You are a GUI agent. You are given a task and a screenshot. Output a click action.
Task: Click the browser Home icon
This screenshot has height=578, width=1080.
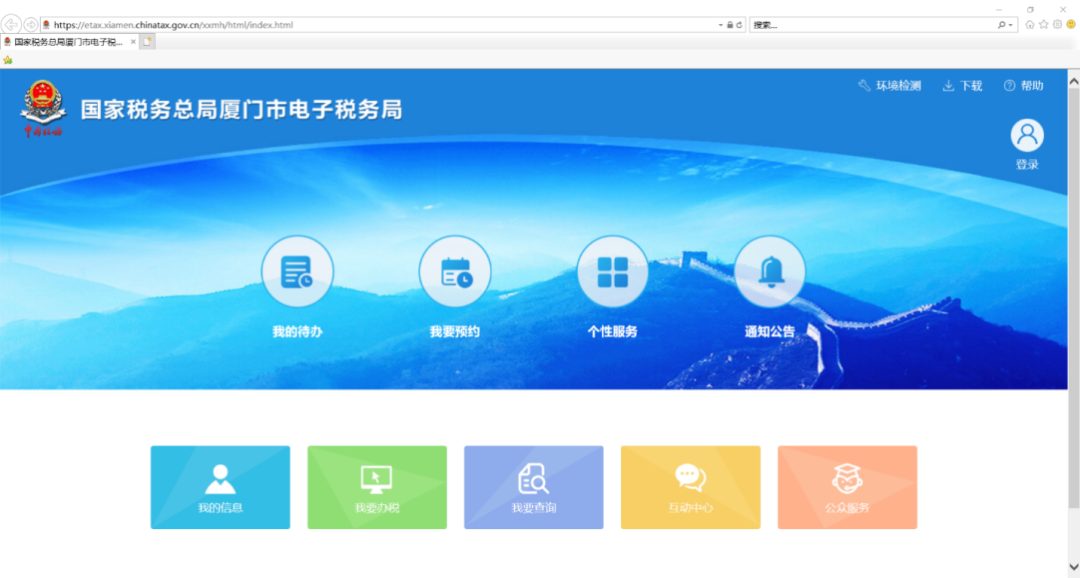(1030, 25)
